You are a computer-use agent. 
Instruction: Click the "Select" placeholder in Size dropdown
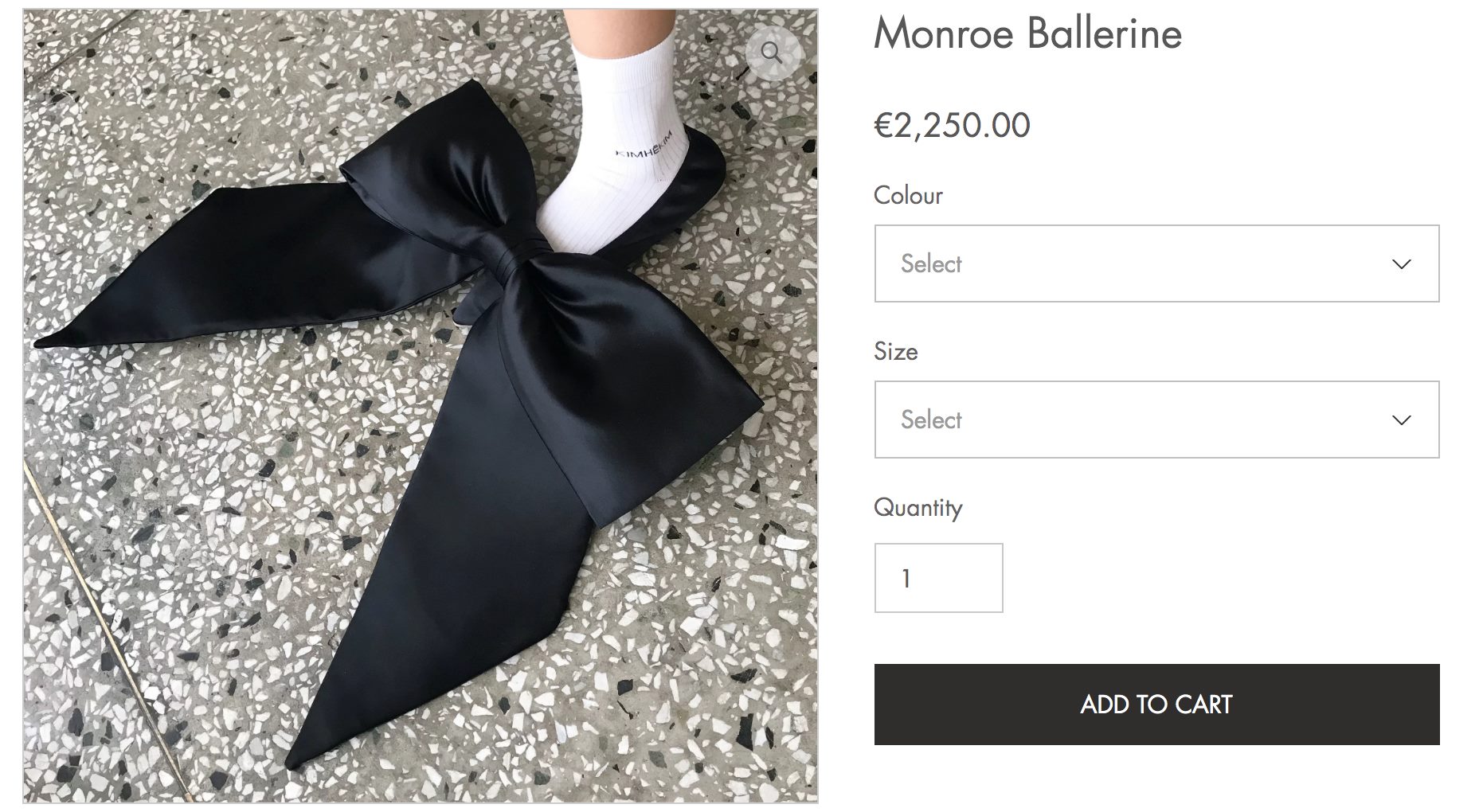pyautogui.click(x=931, y=420)
